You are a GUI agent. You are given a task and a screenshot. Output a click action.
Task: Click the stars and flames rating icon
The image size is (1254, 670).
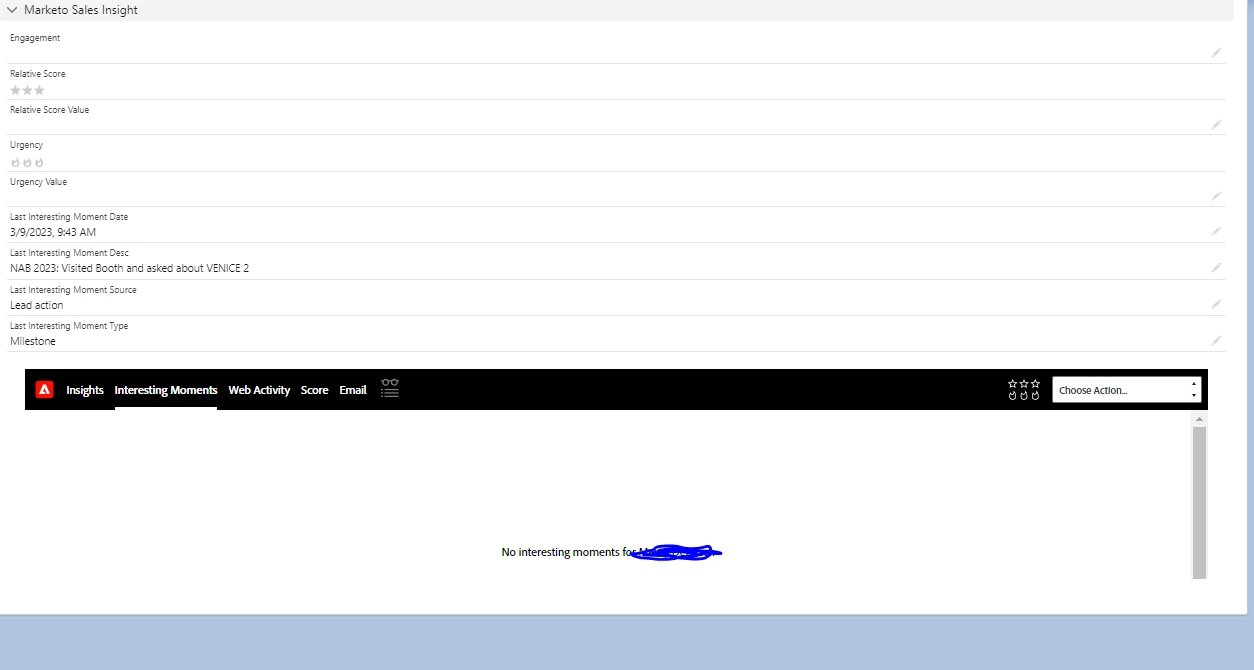click(x=1024, y=390)
